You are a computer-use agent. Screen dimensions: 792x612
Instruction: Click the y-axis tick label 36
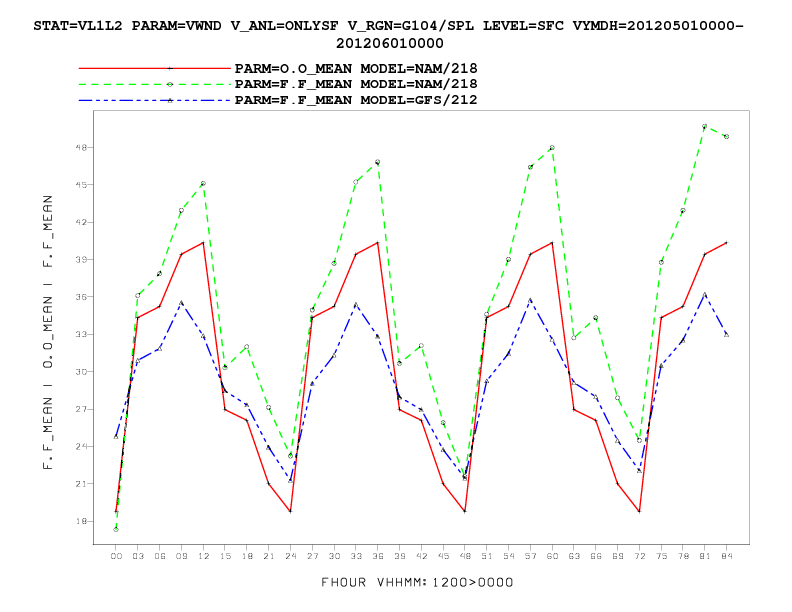pos(81,297)
